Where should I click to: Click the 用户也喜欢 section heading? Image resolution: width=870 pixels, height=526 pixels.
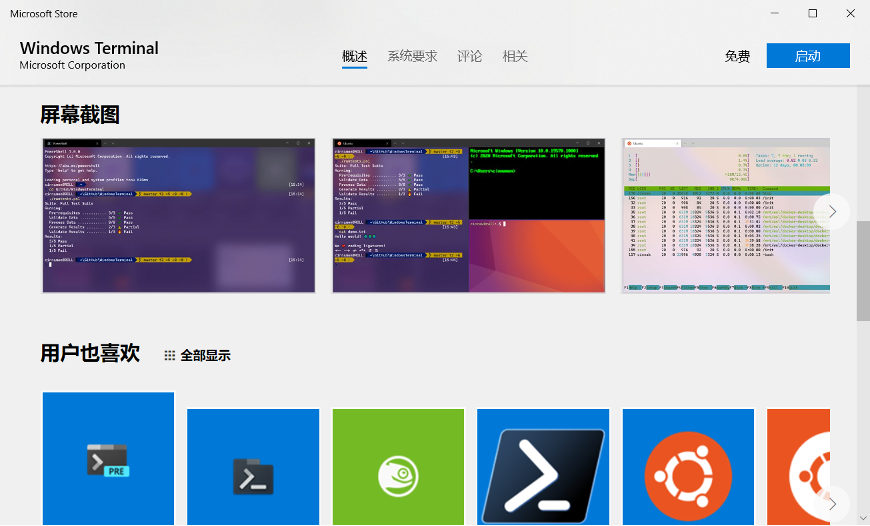(90, 353)
